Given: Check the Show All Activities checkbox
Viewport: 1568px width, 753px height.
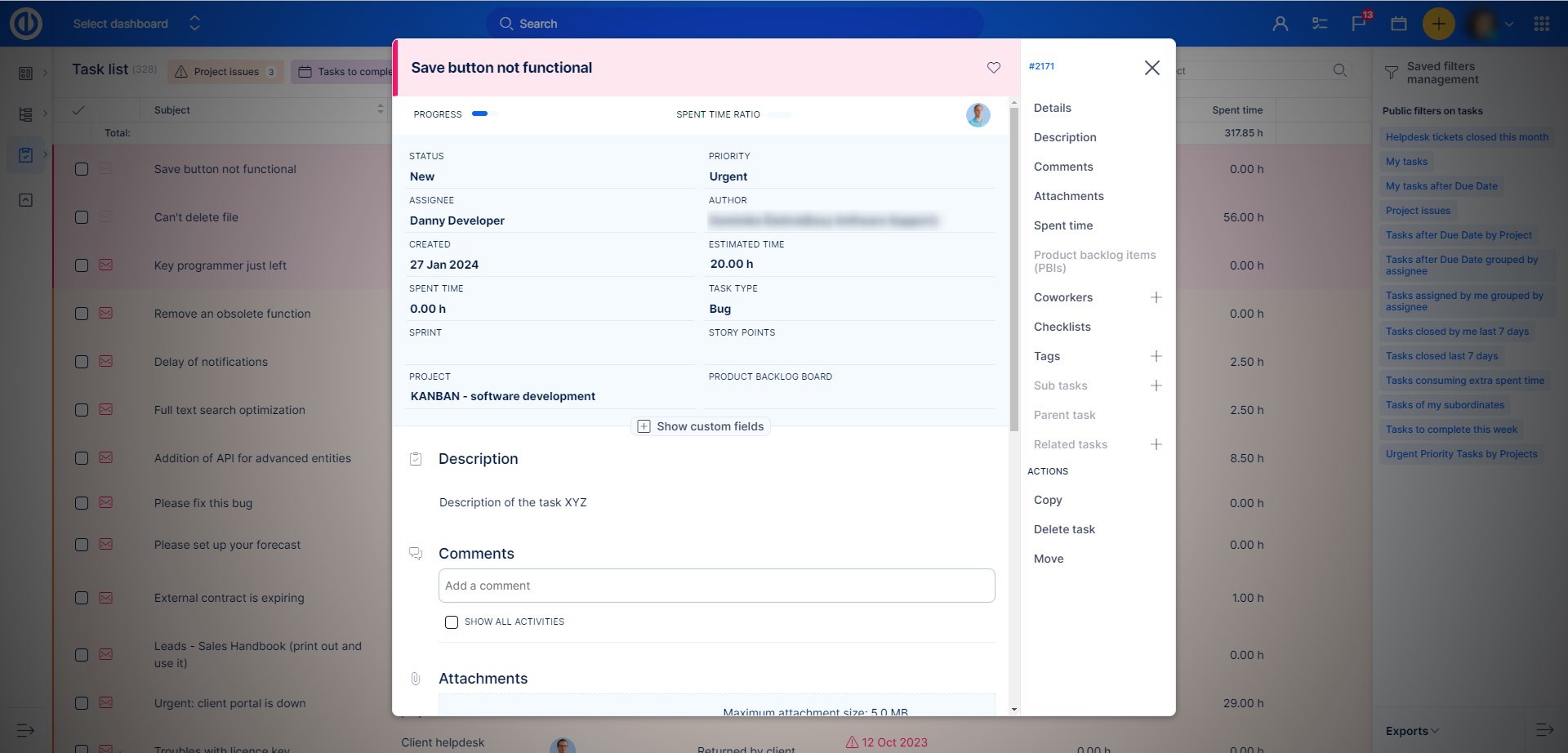Looking at the screenshot, I should [x=452, y=622].
